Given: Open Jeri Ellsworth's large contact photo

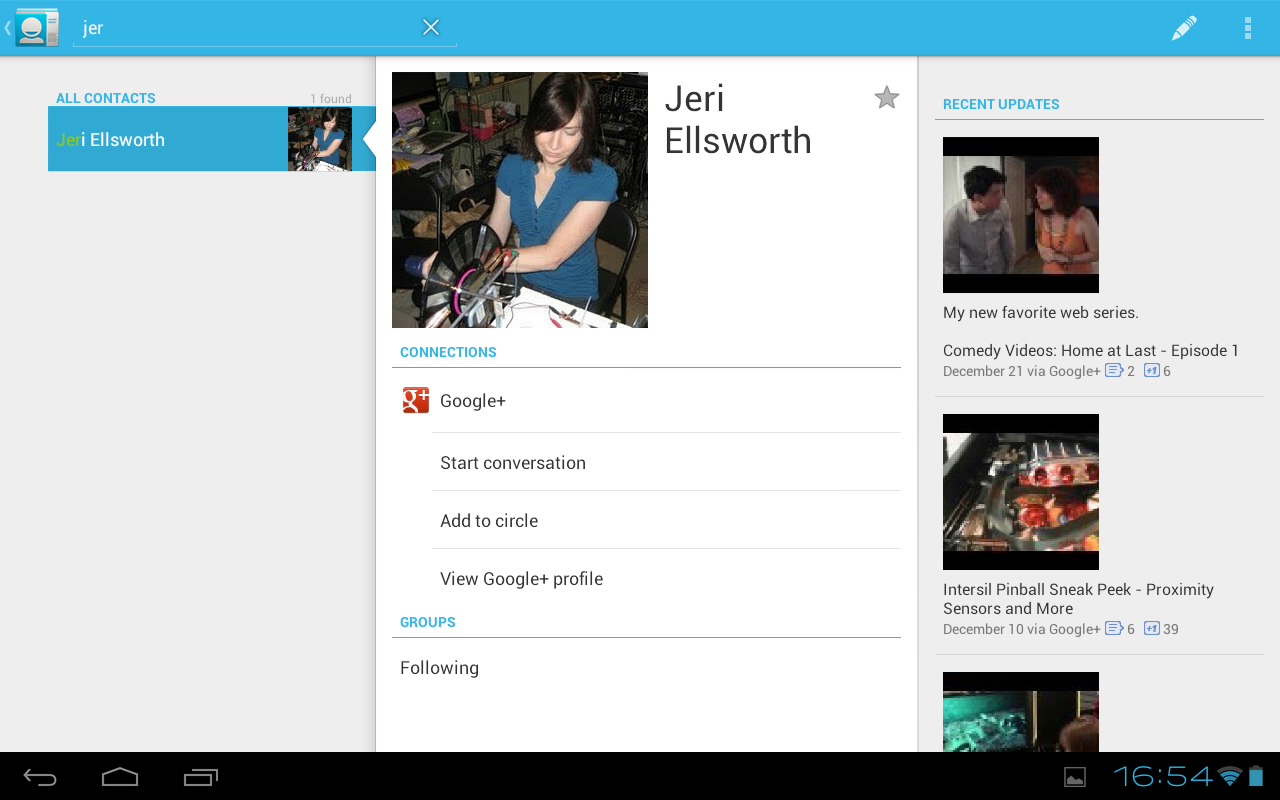Looking at the screenshot, I should [520, 200].
